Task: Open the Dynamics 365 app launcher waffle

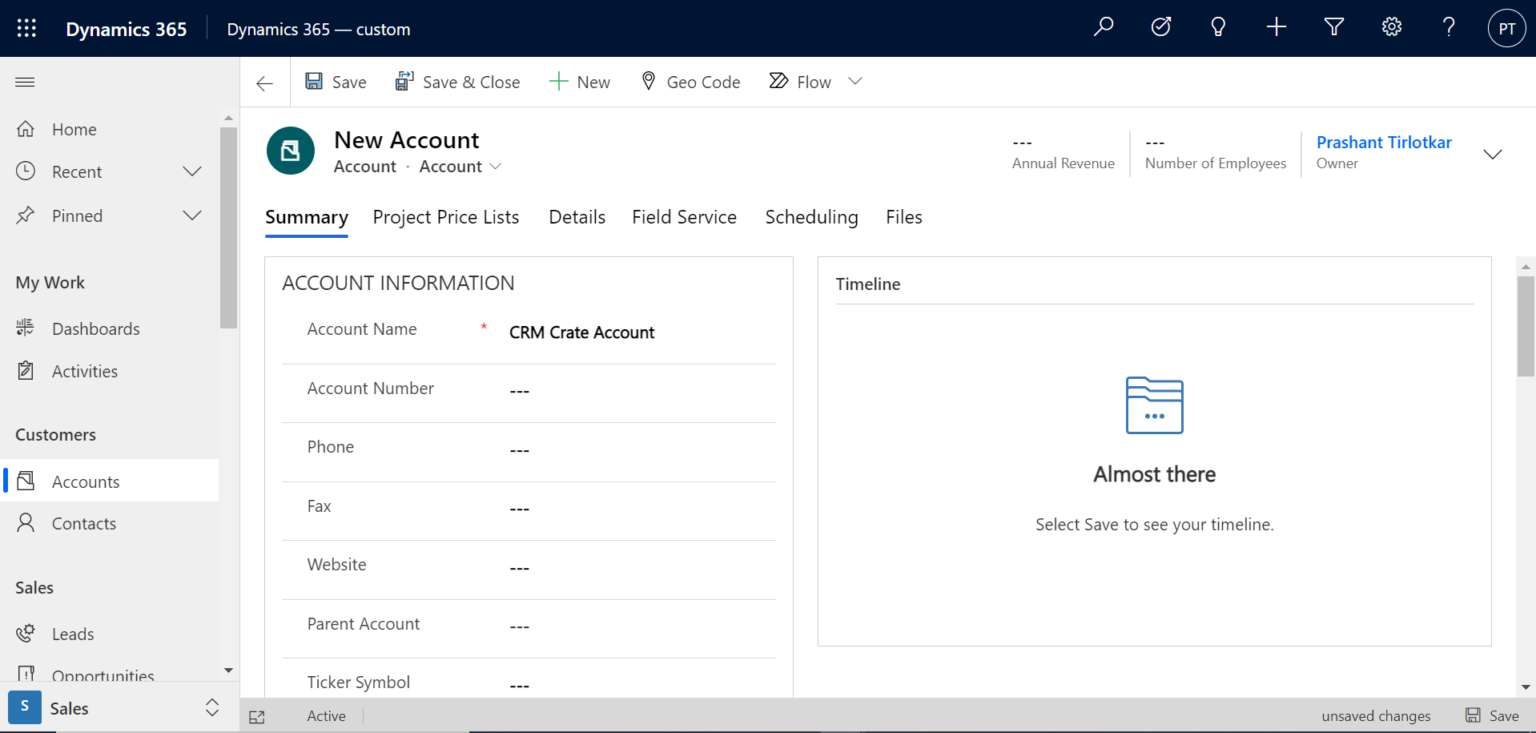Action: (x=26, y=28)
